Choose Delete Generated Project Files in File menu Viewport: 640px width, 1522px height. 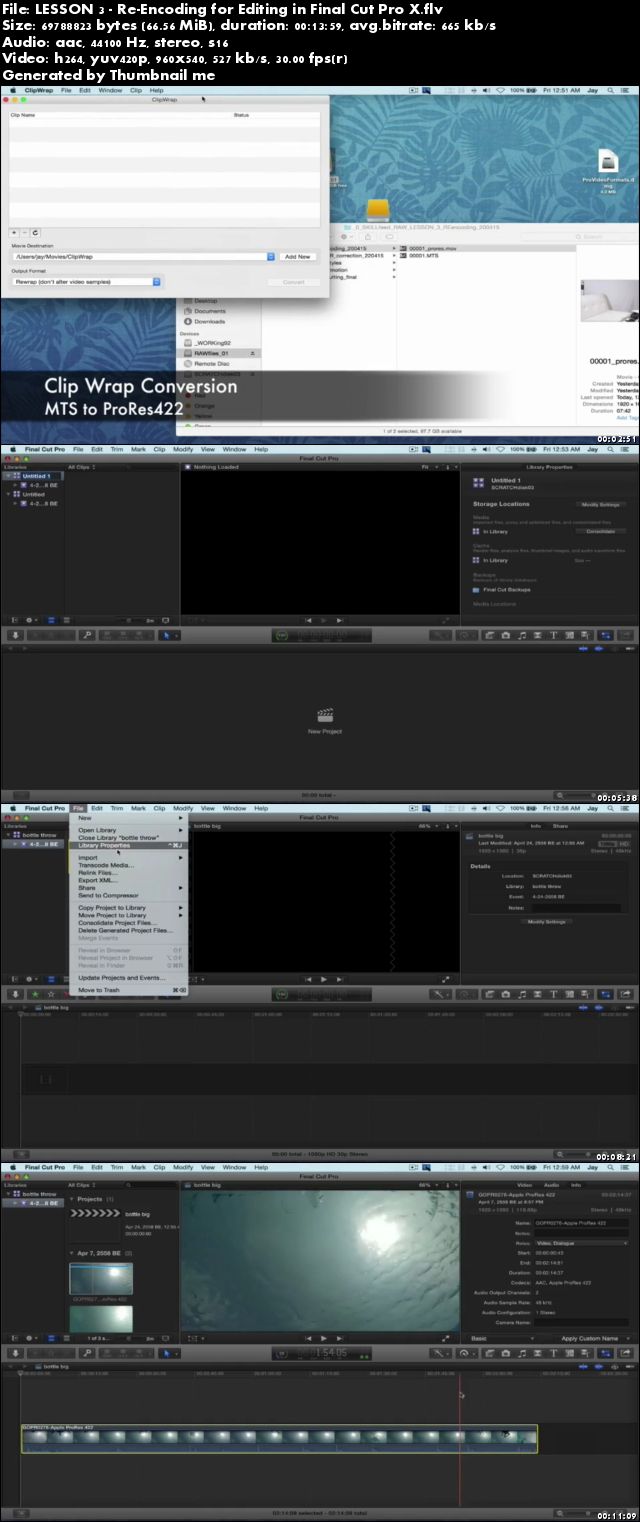tap(125, 930)
